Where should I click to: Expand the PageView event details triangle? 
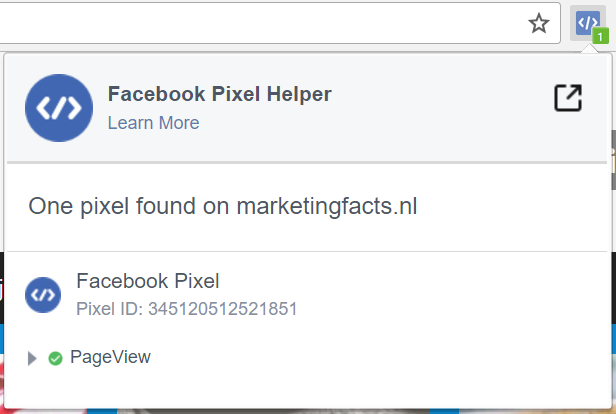(32, 358)
